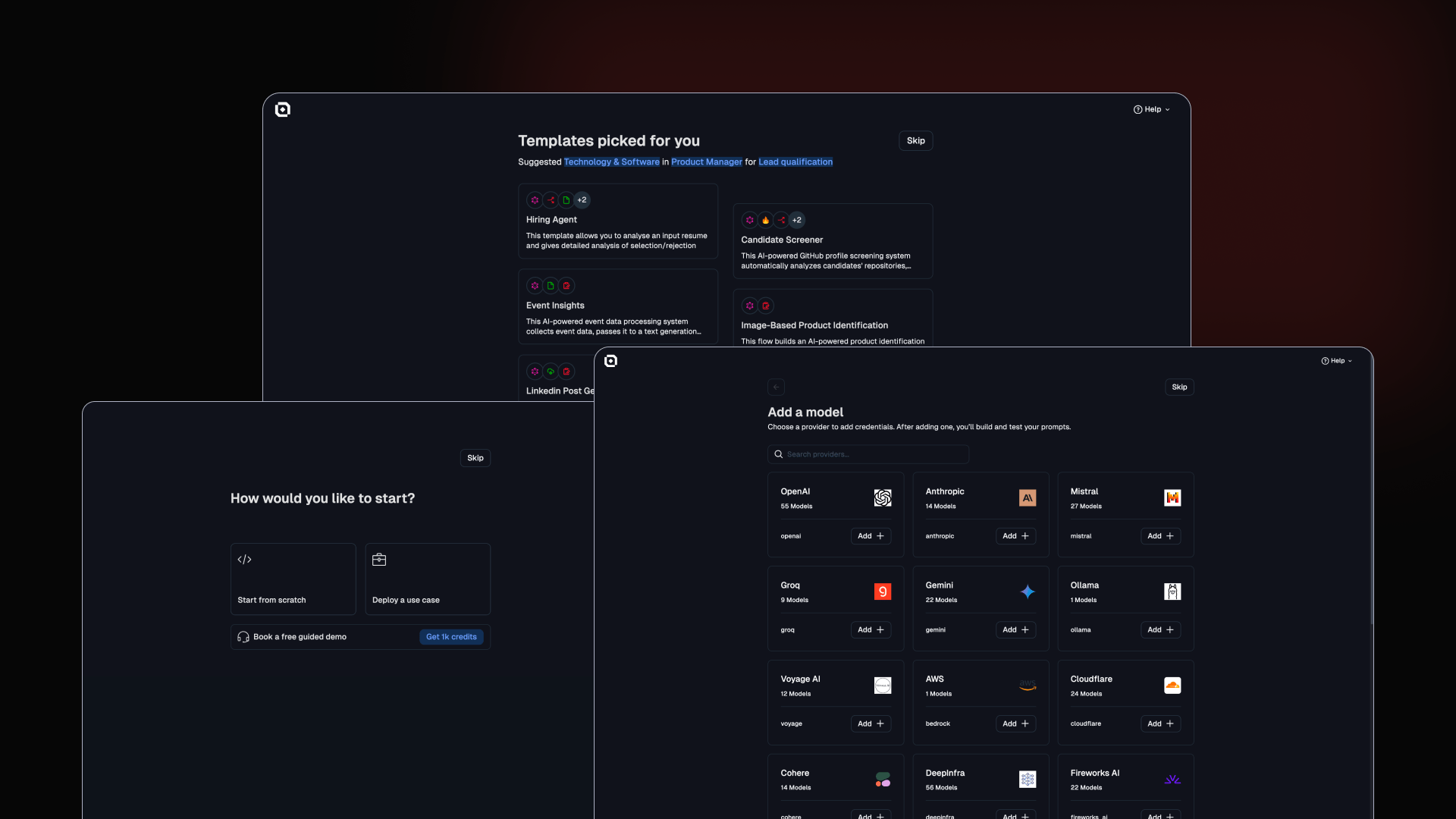Screen dimensions: 1456x819
Task: Select the Start from scratch option
Action: click(293, 579)
